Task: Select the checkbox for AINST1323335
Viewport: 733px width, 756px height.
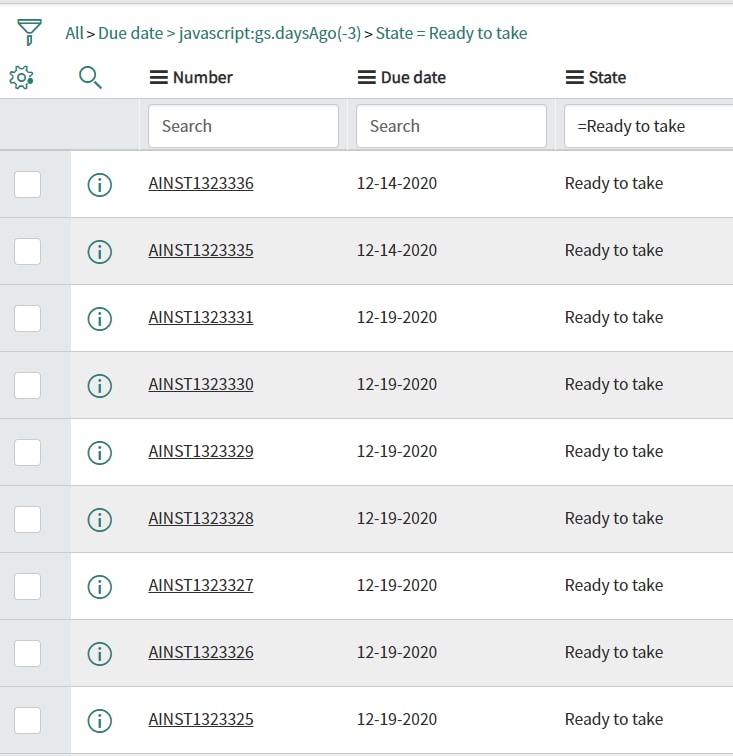Action: point(27,251)
